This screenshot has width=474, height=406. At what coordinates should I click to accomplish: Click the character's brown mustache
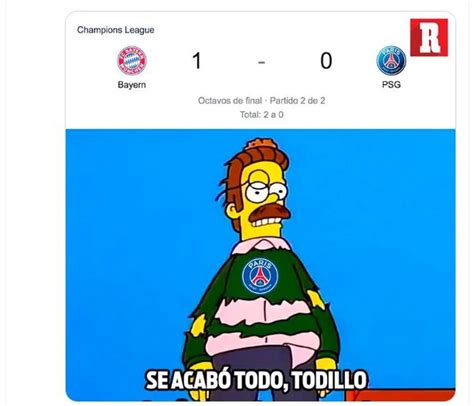(269, 213)
